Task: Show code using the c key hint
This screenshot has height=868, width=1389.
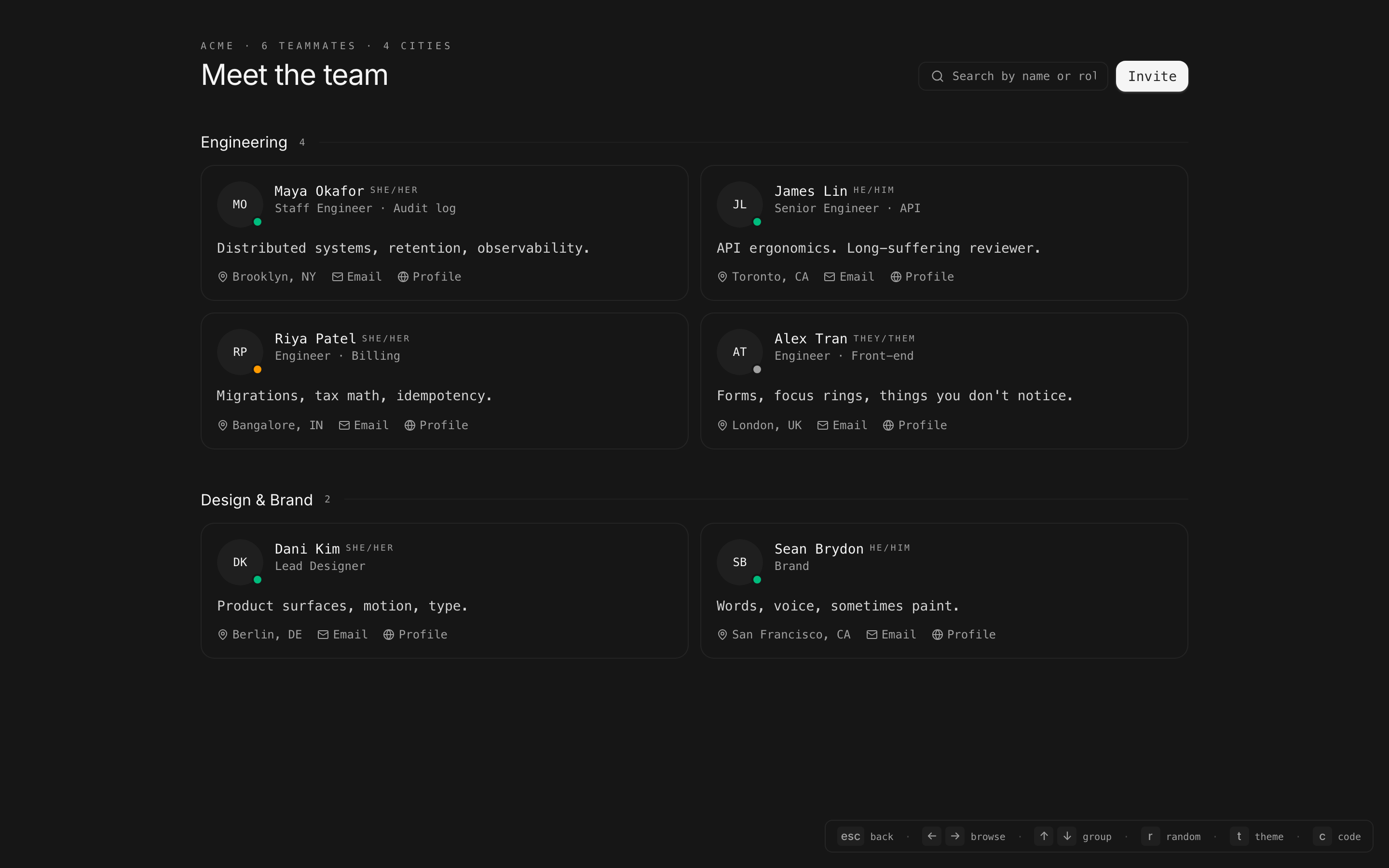Action: (1322, 837)
